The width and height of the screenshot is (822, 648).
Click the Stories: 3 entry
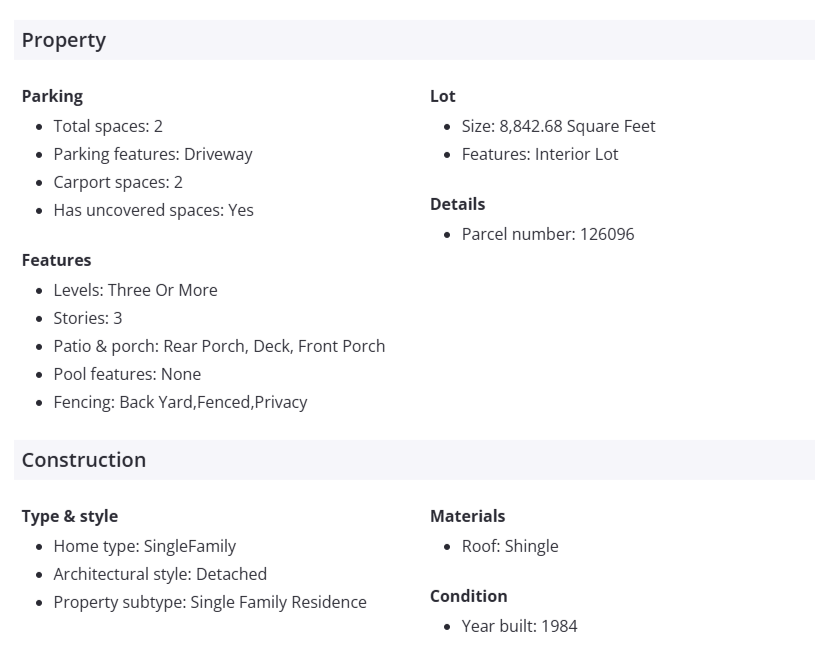88,318
